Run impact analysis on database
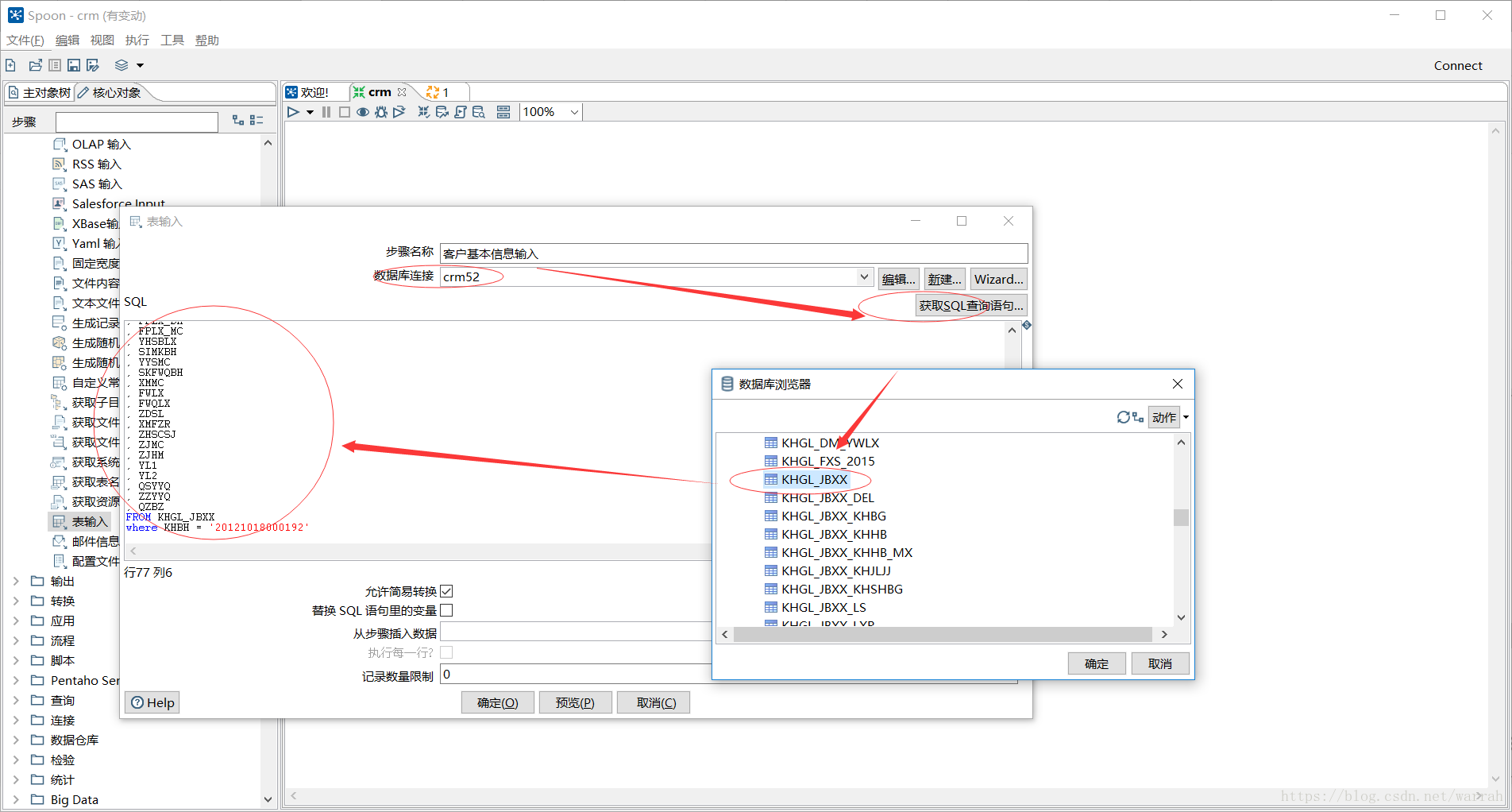Image resolution: width=1512 pixels, height=812 pixels. coord(442,112)
